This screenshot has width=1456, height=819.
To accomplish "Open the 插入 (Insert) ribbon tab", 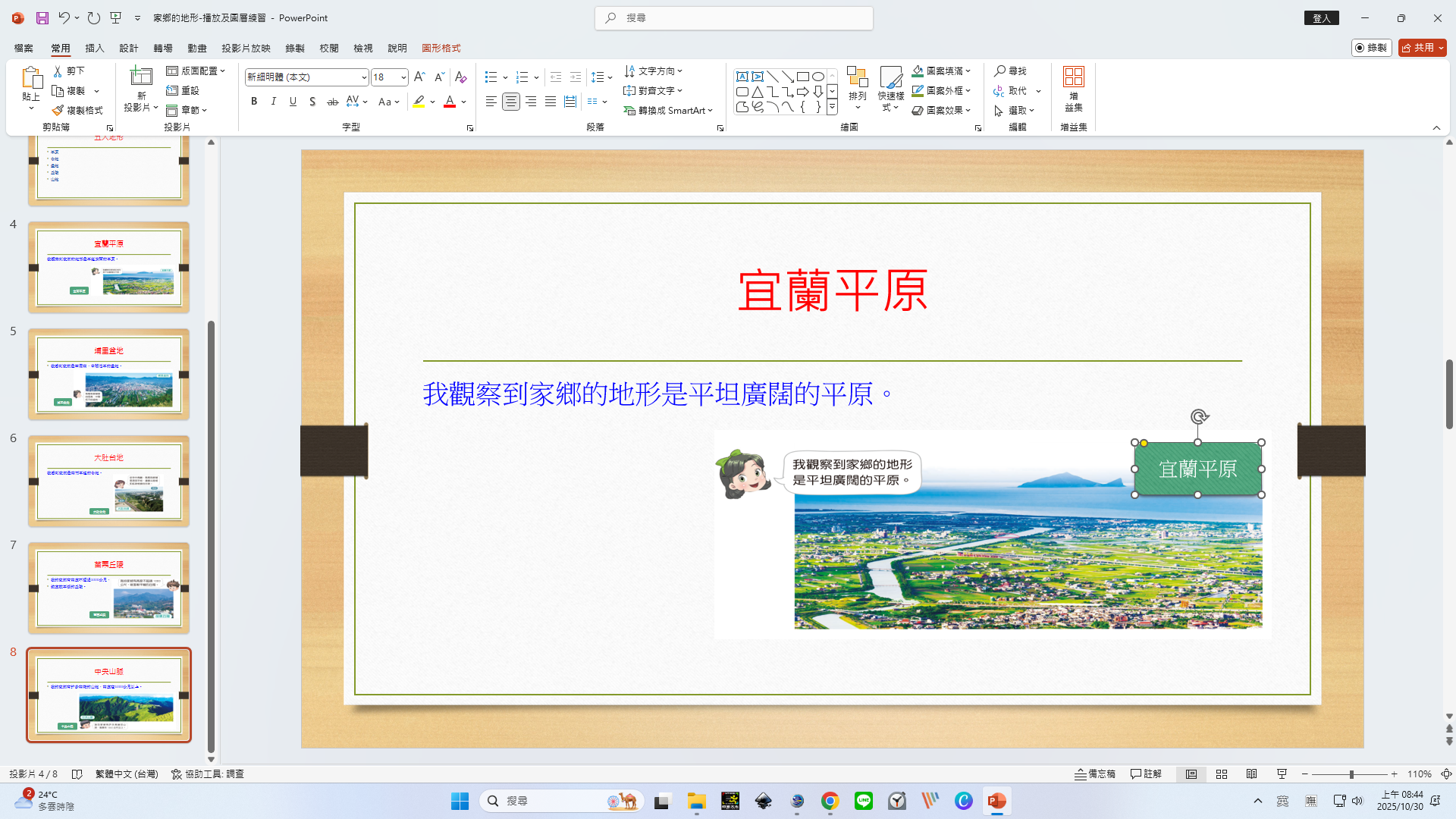I will click(95, 48).
